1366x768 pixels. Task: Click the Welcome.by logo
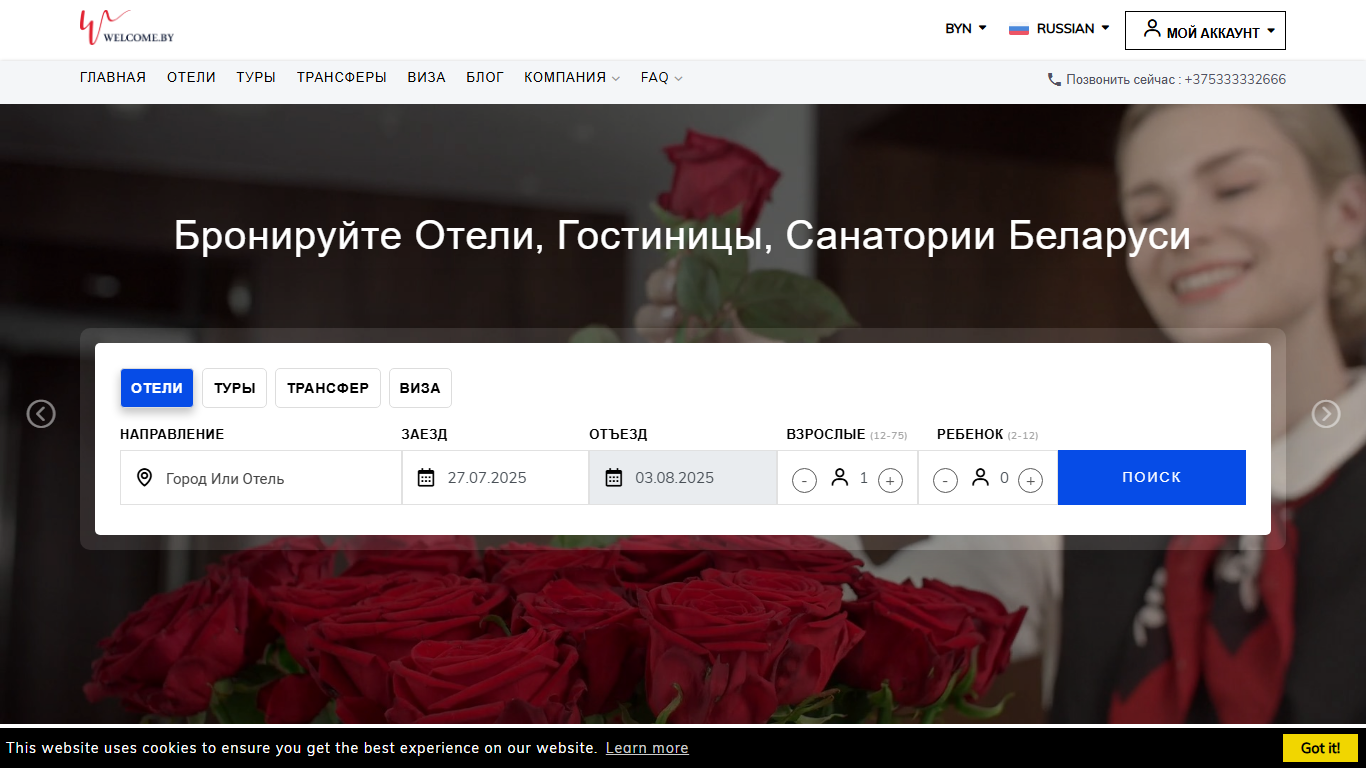coord(126,28)
